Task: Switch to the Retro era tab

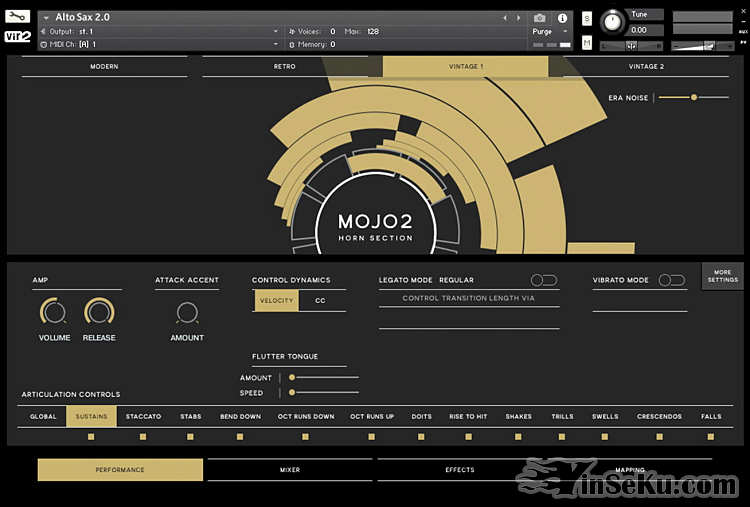Action: click(x=285, y=67)
